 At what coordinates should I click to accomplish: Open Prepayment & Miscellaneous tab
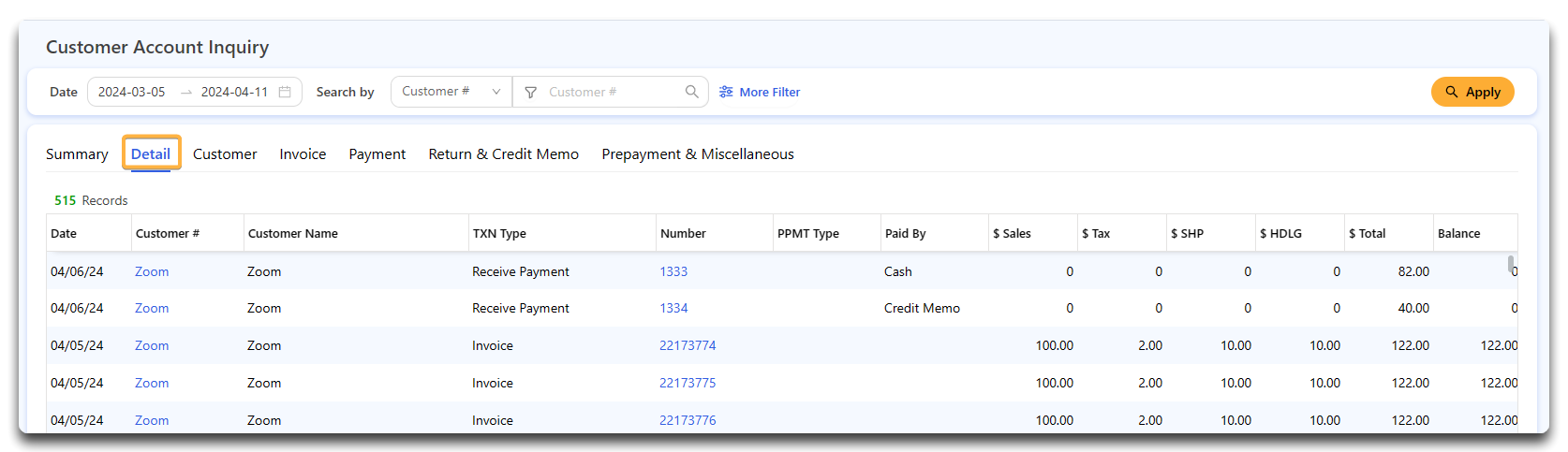point(698,154)
